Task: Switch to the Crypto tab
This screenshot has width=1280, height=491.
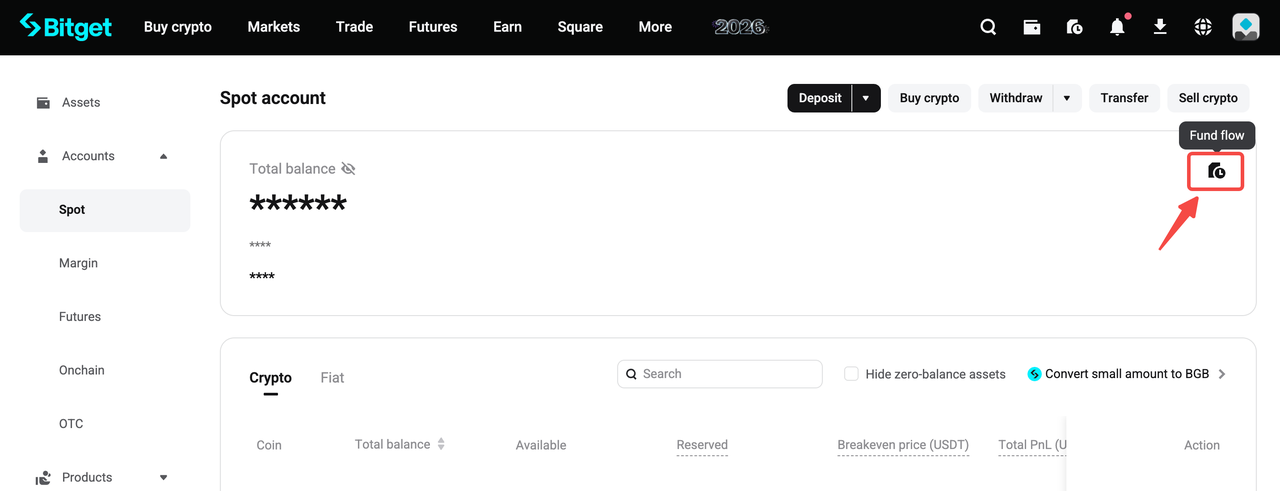Action: click(x=270, y=378)
